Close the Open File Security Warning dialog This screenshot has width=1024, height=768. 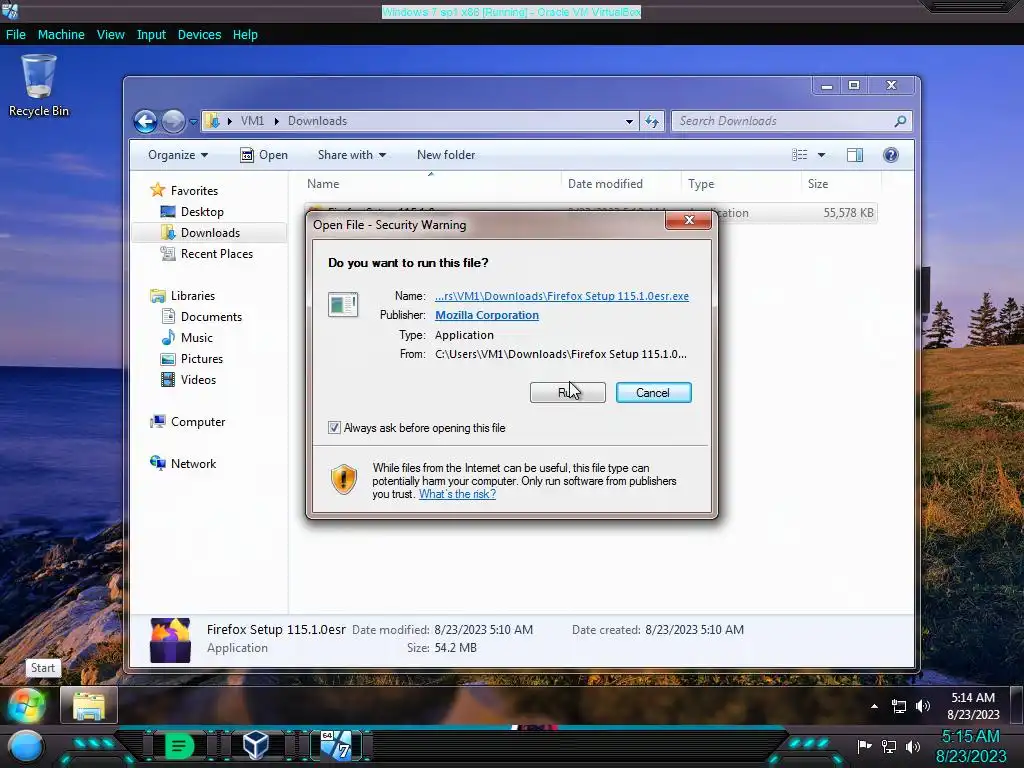point(688,220)
